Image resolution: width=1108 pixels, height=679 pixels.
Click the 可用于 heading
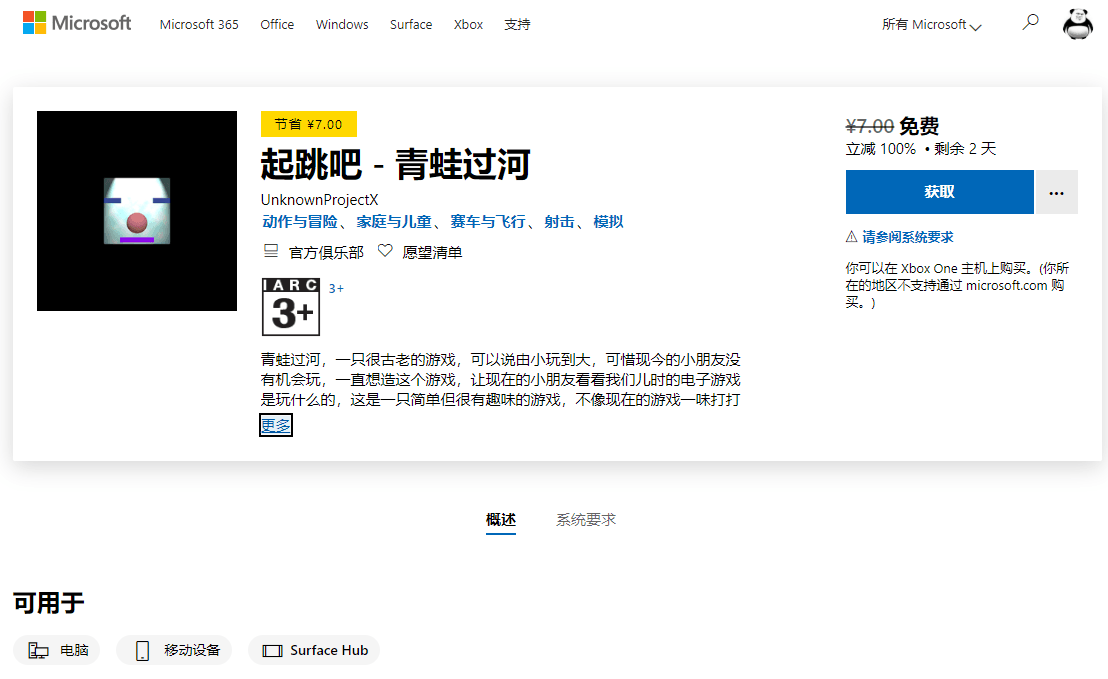(x=49, y=603)
